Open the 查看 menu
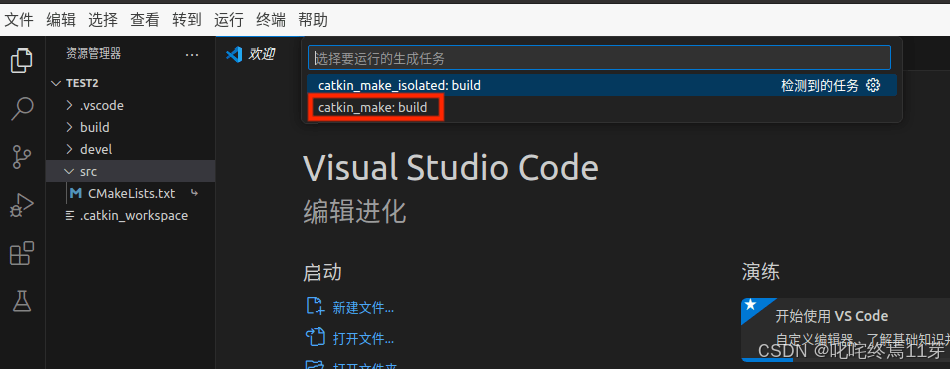950x369 pixels. tap(145, 20)
